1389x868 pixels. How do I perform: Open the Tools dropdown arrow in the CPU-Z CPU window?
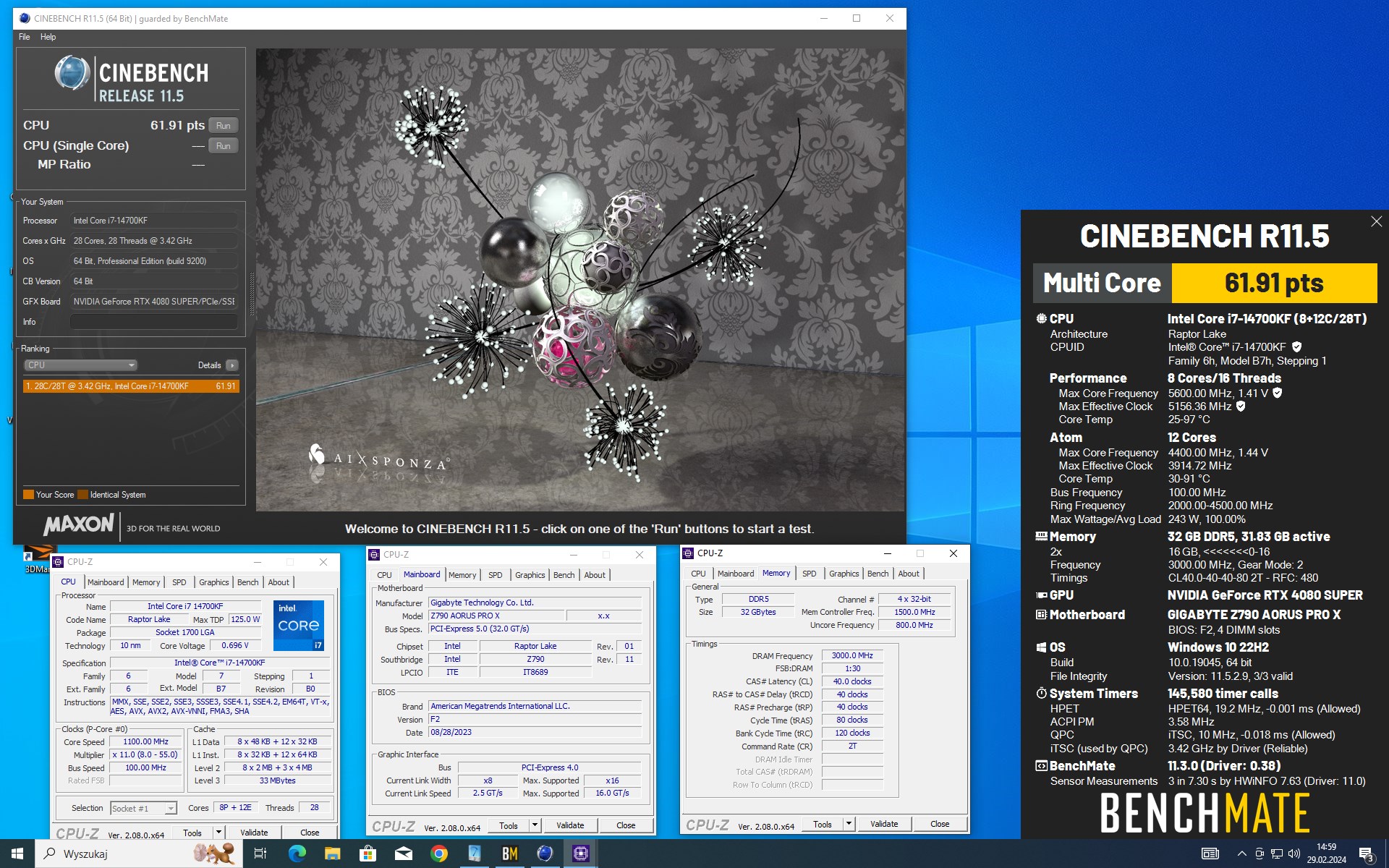pos(218,833)
